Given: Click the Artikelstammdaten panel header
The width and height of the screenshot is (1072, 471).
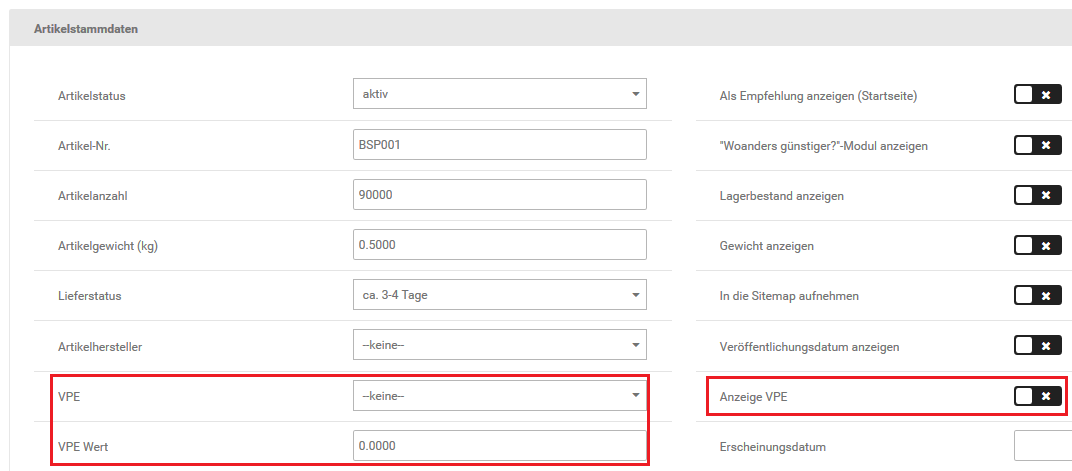Looking at the screenshot, I should [86, 29].
